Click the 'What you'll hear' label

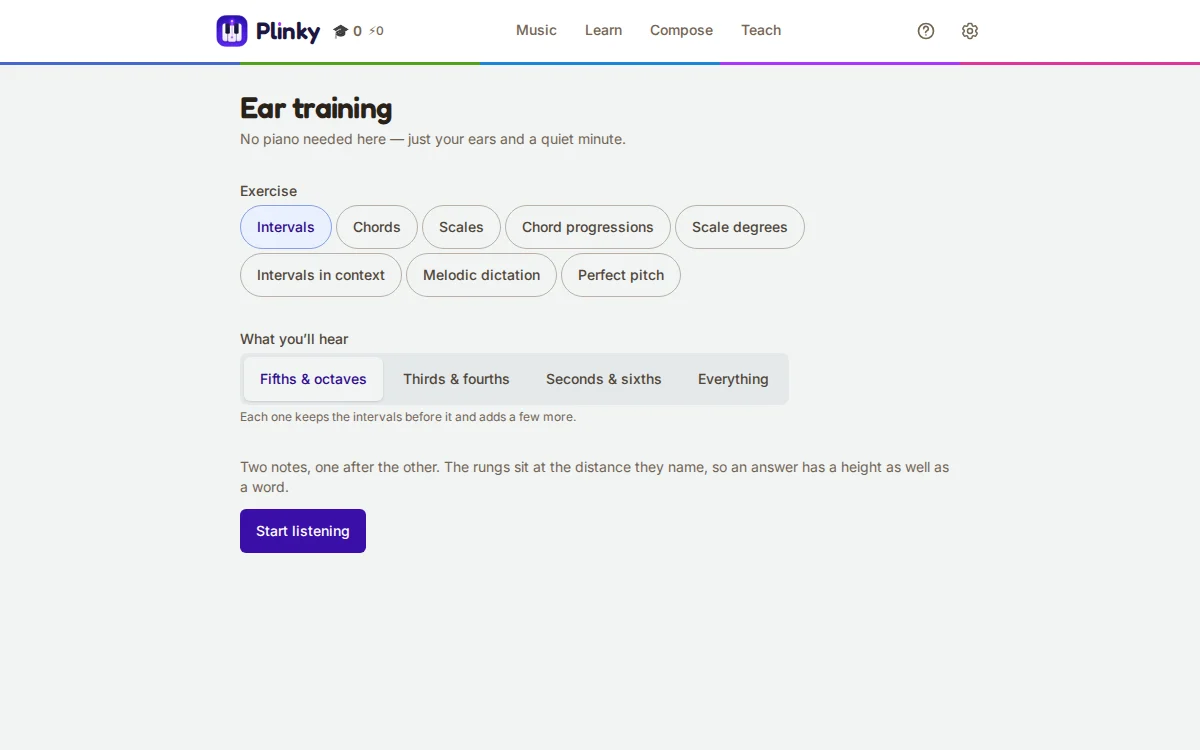click(x=294, y=339)
